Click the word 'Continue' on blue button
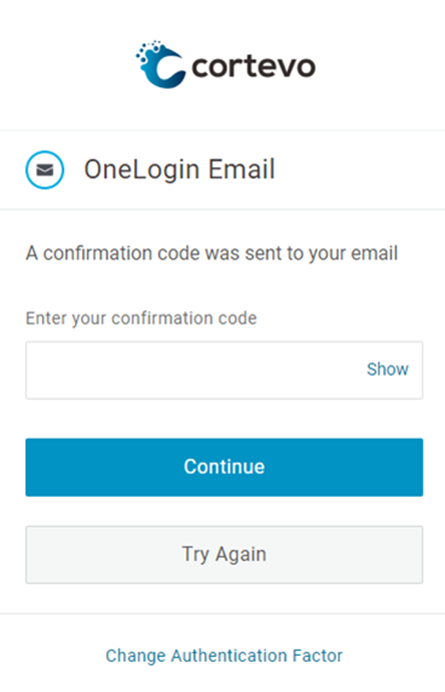The width and height of the screenshot is (445, 692). pos(224,467)
